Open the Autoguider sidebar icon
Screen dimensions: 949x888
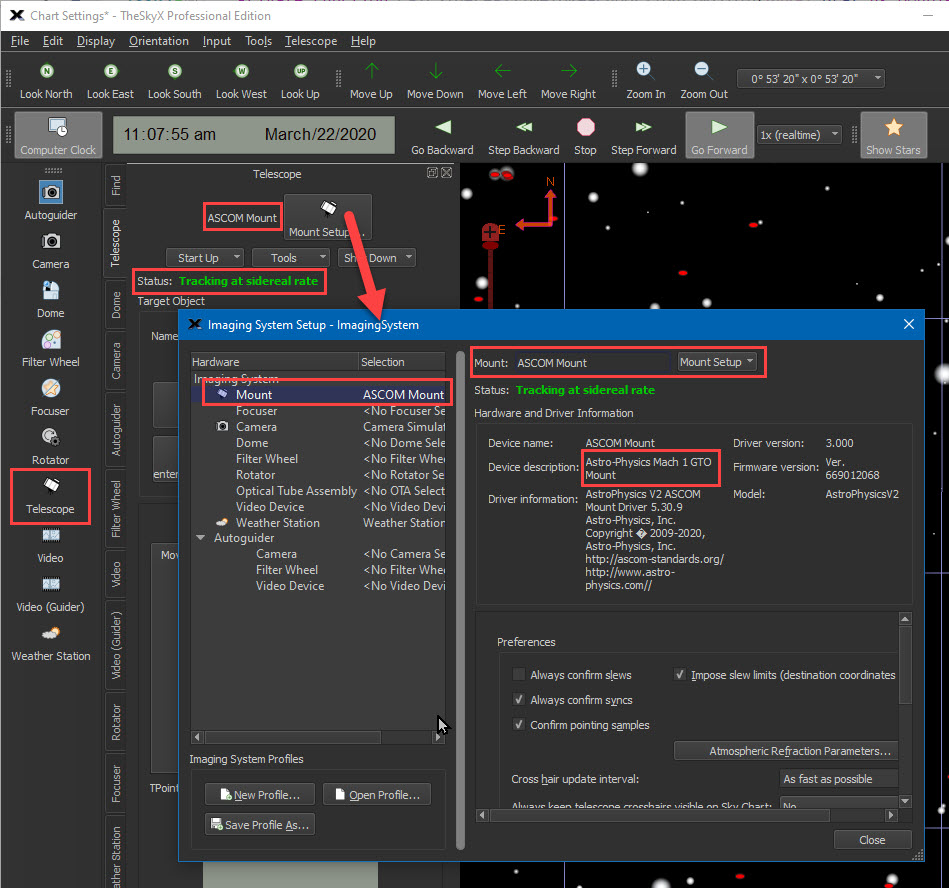point(51,192)
